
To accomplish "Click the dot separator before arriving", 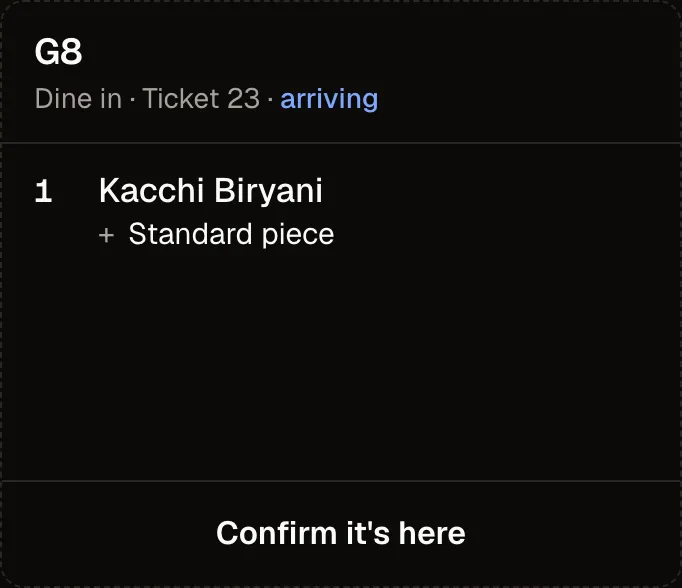I will (270, 100).
